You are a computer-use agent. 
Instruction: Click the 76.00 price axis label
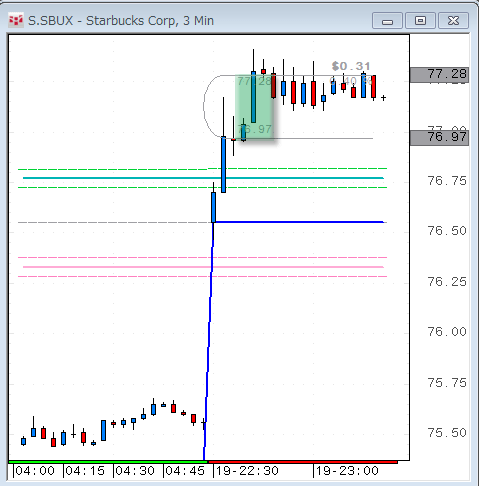tap(447, 332)
